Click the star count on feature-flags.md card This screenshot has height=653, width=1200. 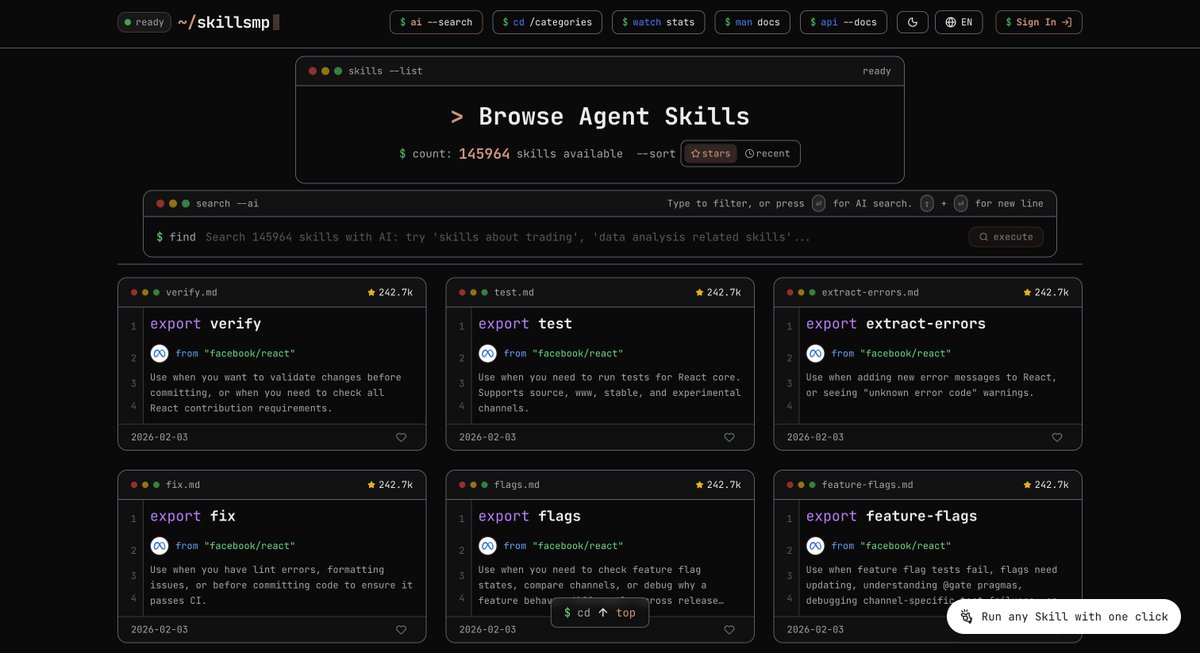(x=1046, y=485)
